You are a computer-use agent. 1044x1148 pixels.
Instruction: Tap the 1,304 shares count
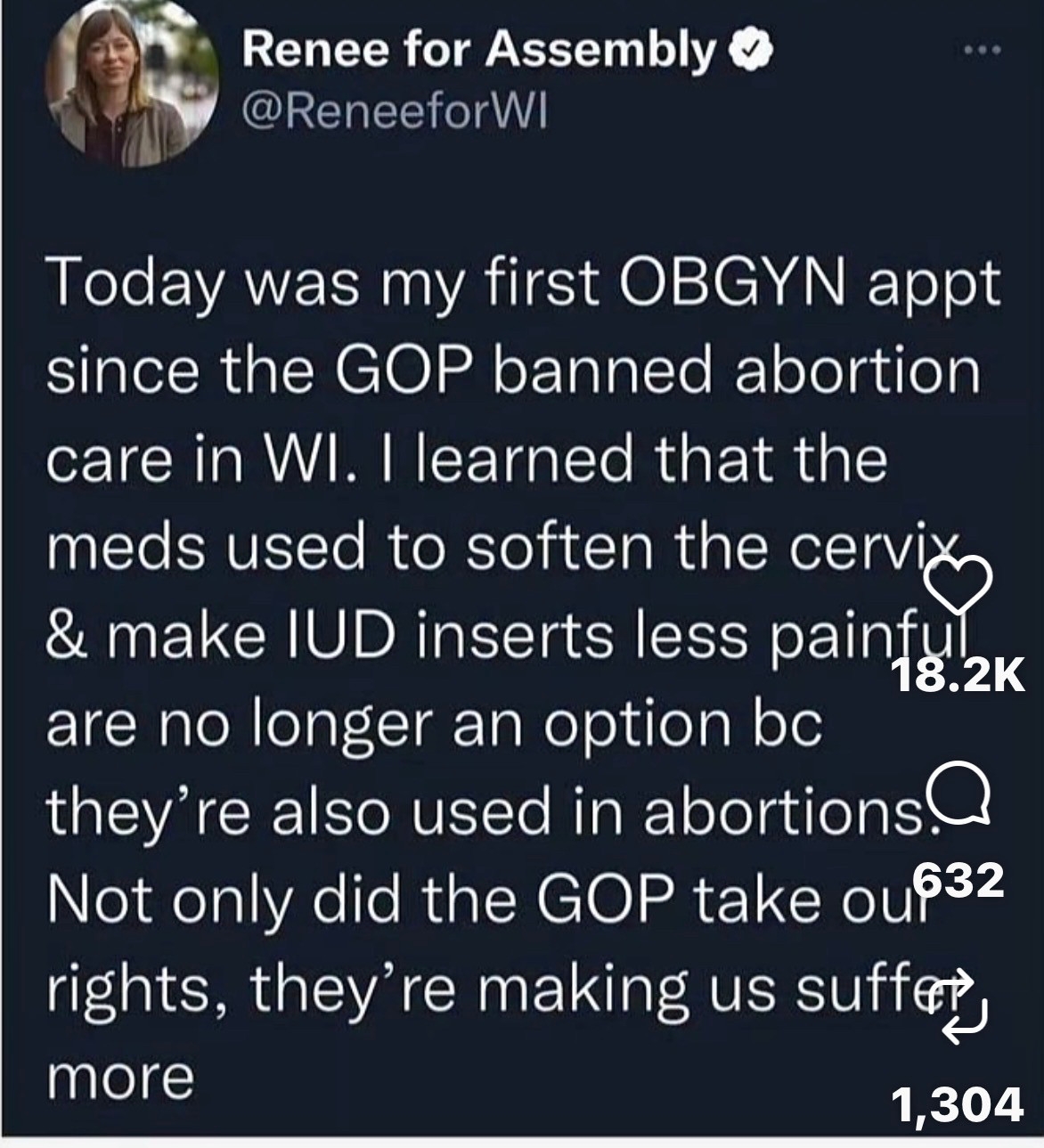[958, 1107]
